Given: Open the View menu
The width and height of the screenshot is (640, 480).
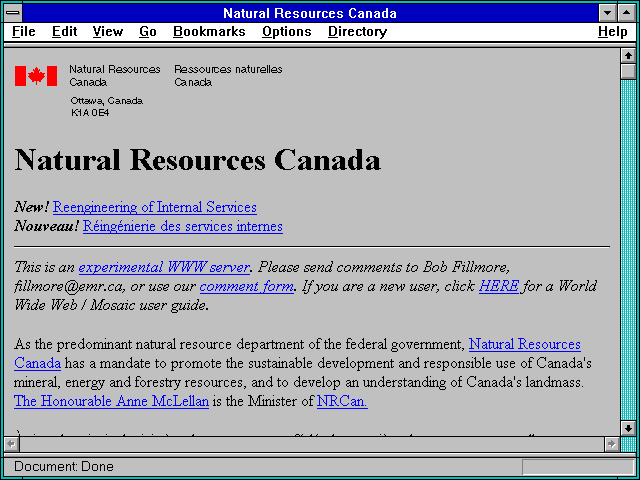Looking at the screenshot, I should (108, 32).
